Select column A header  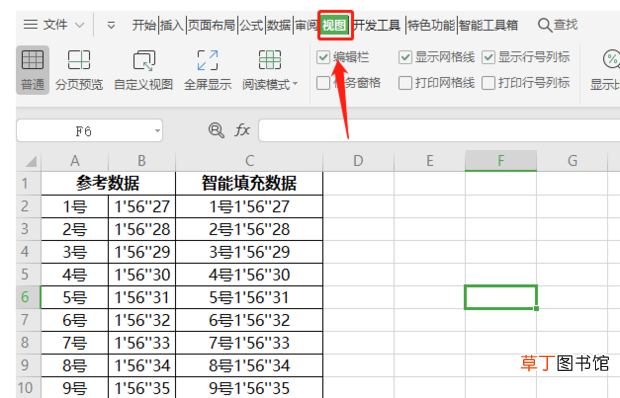(75, 161)
